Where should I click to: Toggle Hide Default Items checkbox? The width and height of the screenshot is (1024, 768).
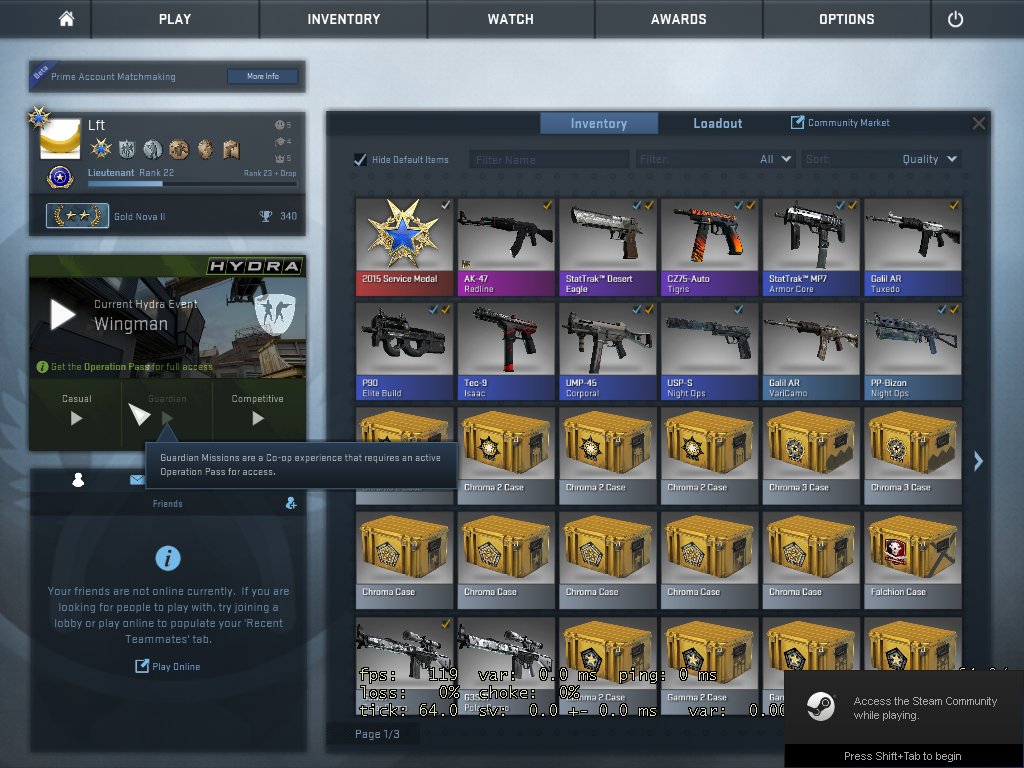(360, 159)
